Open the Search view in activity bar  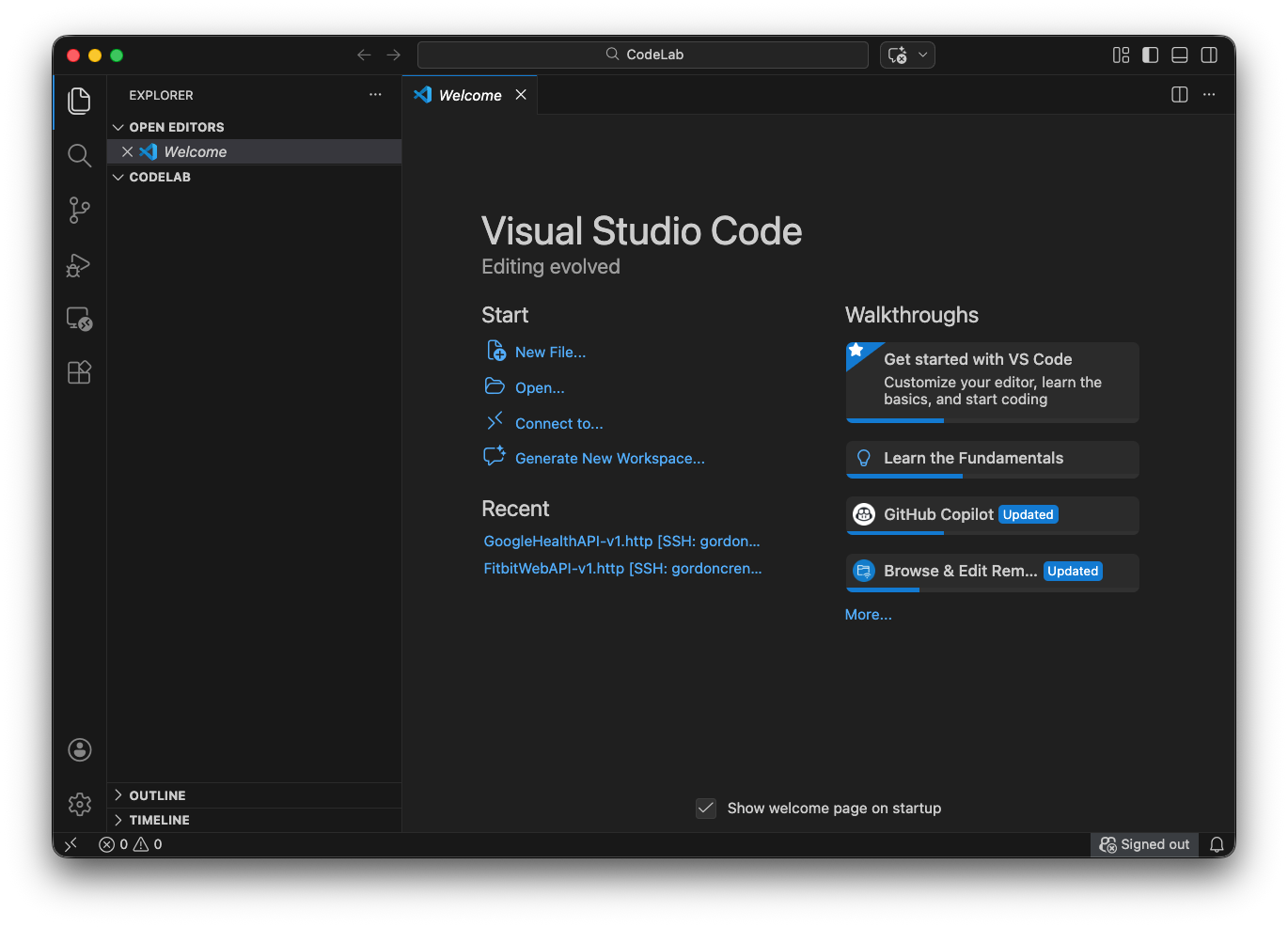[x=80, y=155]
